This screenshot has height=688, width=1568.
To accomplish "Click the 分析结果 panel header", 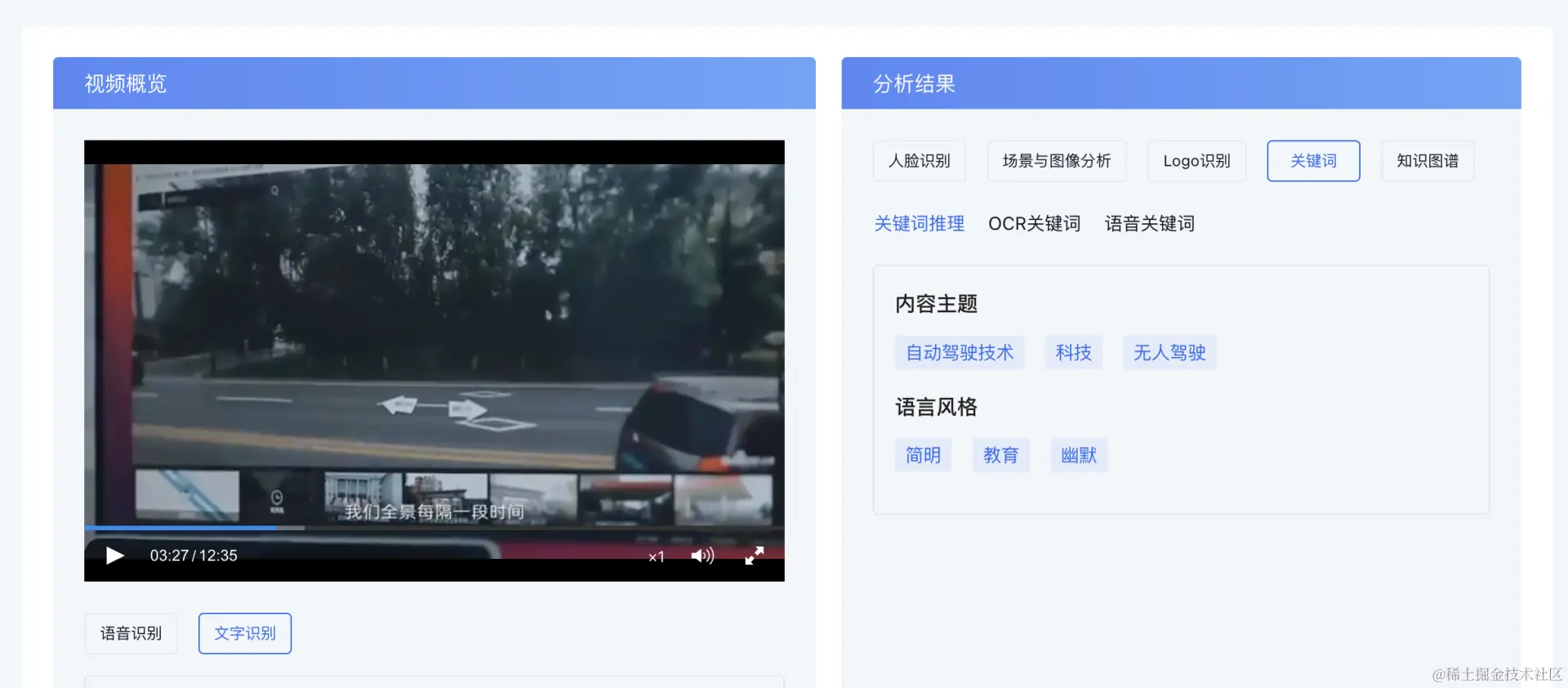I will [x=1181, y=83].
